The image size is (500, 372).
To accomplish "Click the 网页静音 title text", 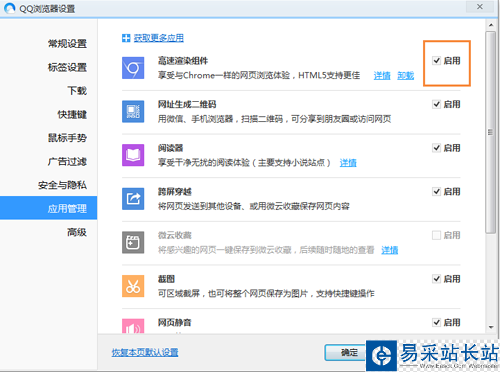I will point(175,323).
